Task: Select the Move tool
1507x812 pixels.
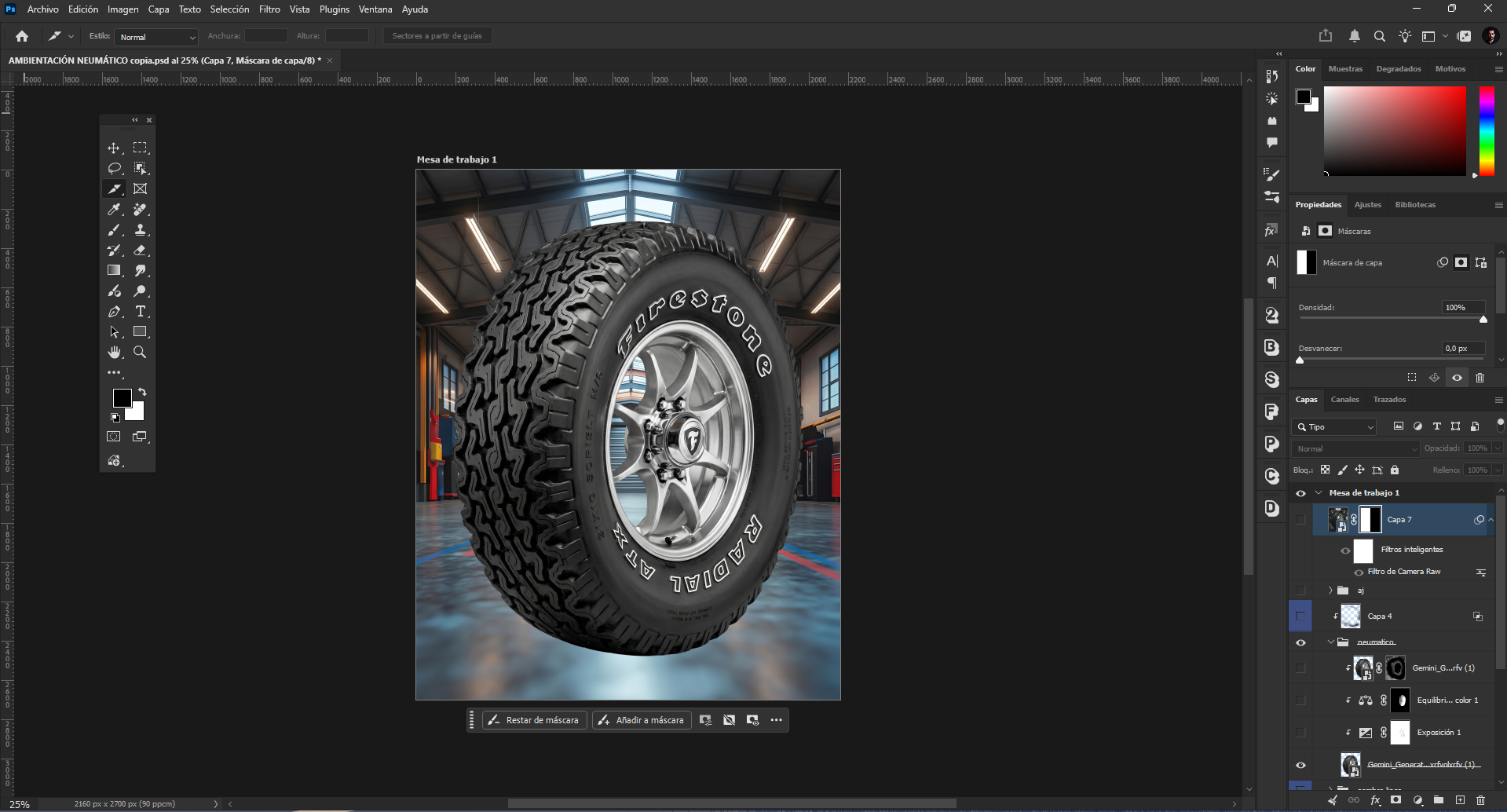Action: coord(114,148)
